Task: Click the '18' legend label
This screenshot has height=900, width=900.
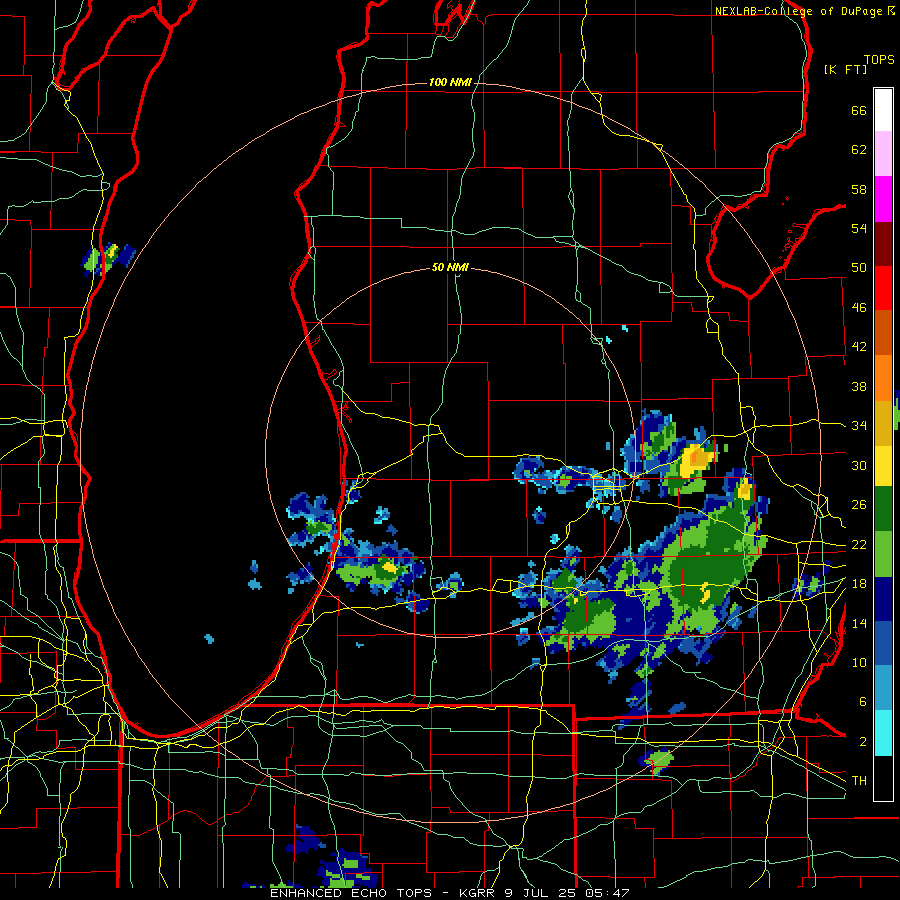Action: point(859,584)
